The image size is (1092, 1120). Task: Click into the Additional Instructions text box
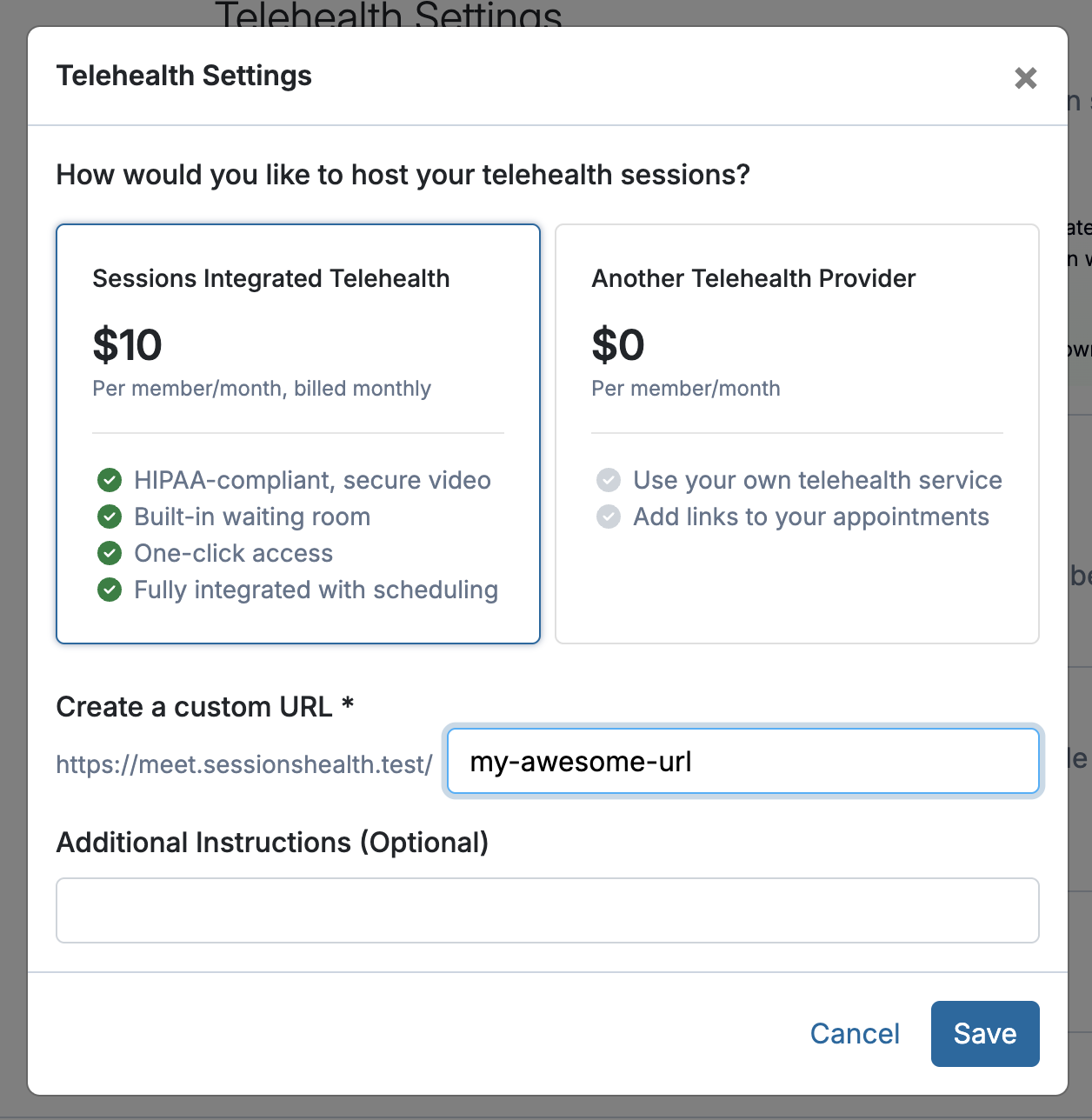(x=547, y=910)
